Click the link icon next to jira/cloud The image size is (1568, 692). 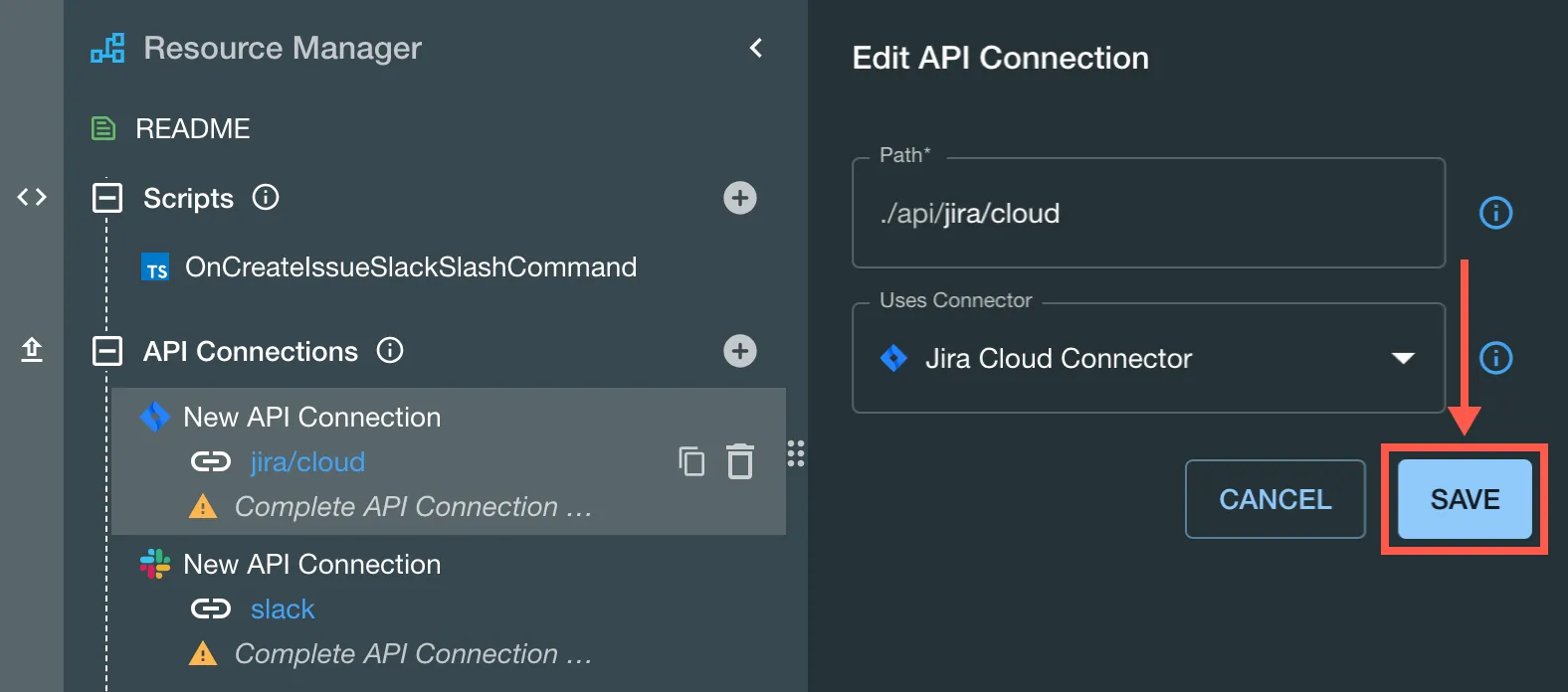[211, 461]
